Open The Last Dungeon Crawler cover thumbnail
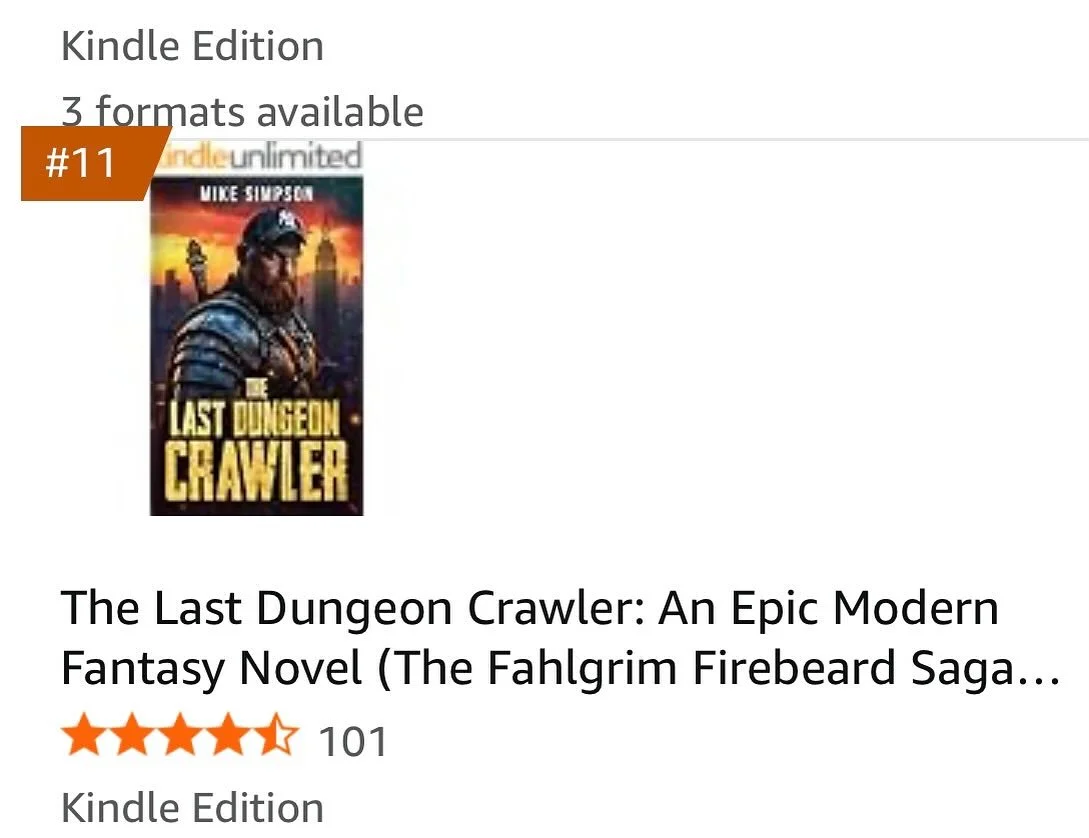 click(x=256, y=346)
